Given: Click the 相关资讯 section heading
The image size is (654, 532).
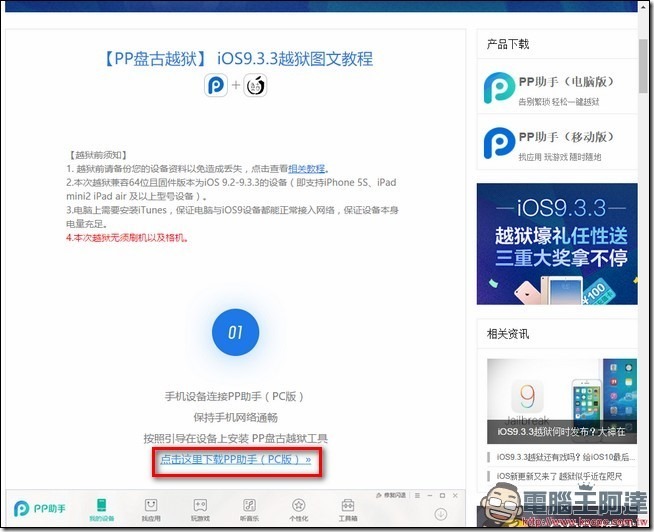Looking at the screenshot, I should click(508, 333).
